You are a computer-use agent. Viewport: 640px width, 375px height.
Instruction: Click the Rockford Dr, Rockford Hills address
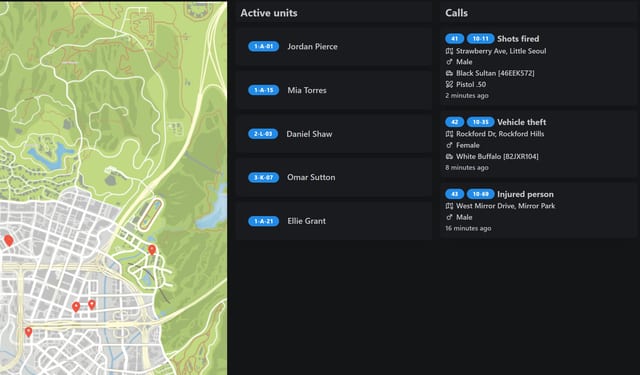500,134
